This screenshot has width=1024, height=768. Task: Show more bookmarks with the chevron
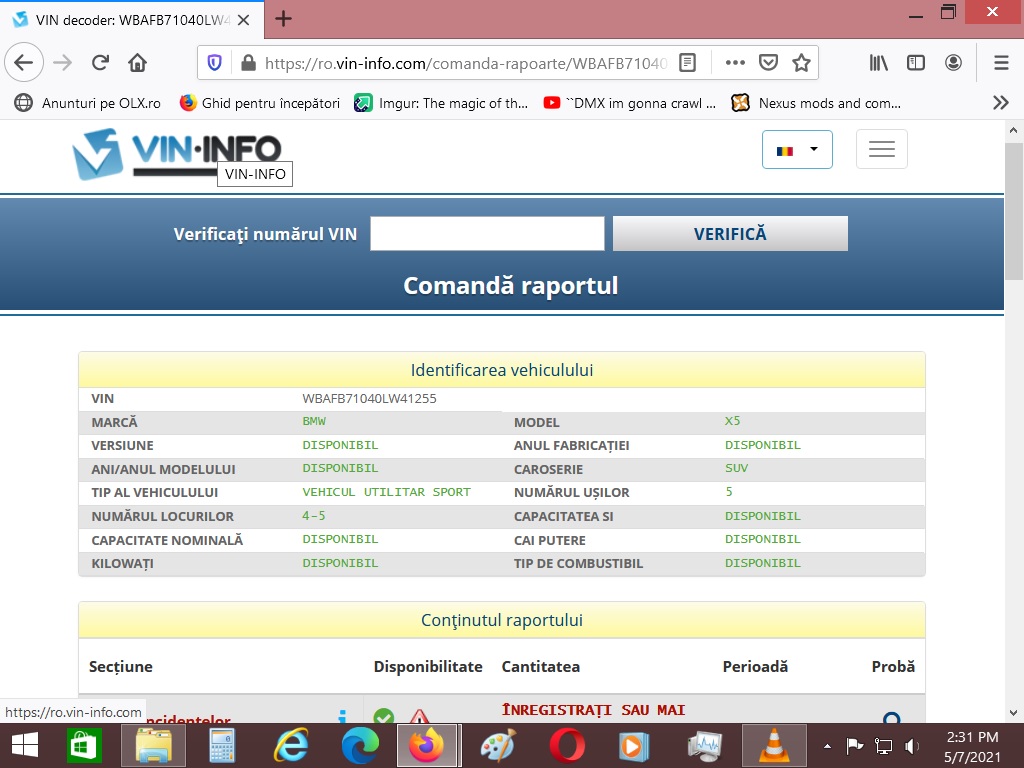coord(1000,103)
